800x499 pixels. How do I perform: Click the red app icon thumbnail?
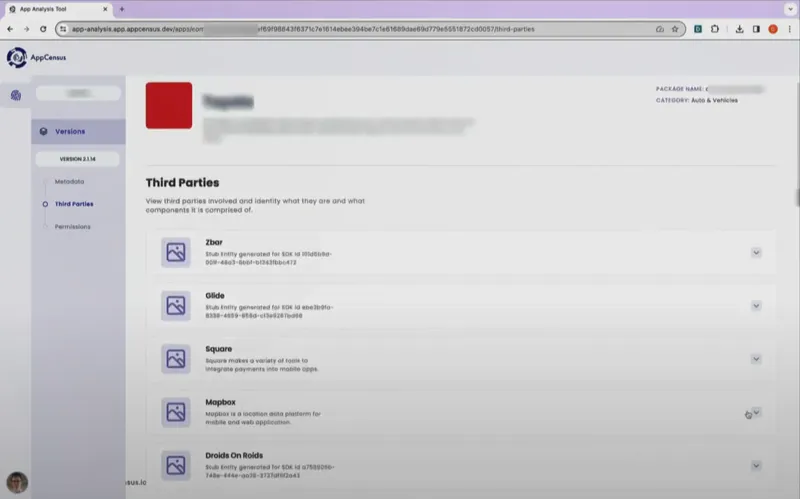(169, 106)
